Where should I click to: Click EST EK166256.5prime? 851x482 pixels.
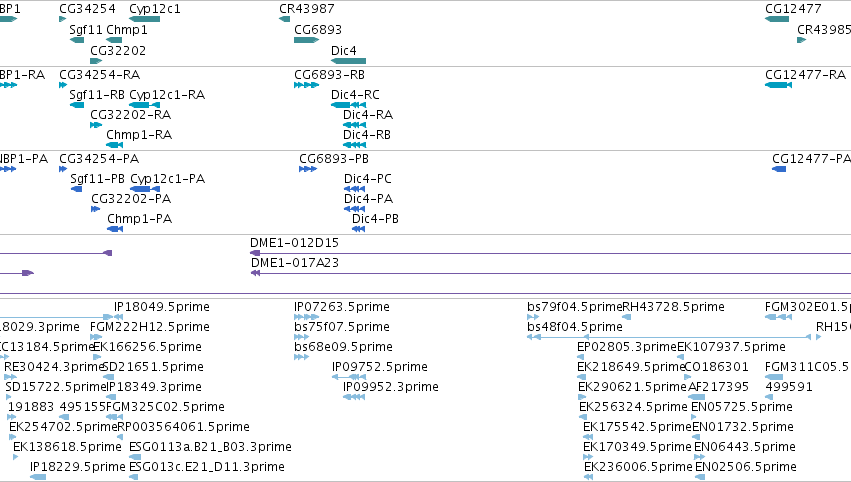pos(148,347)
